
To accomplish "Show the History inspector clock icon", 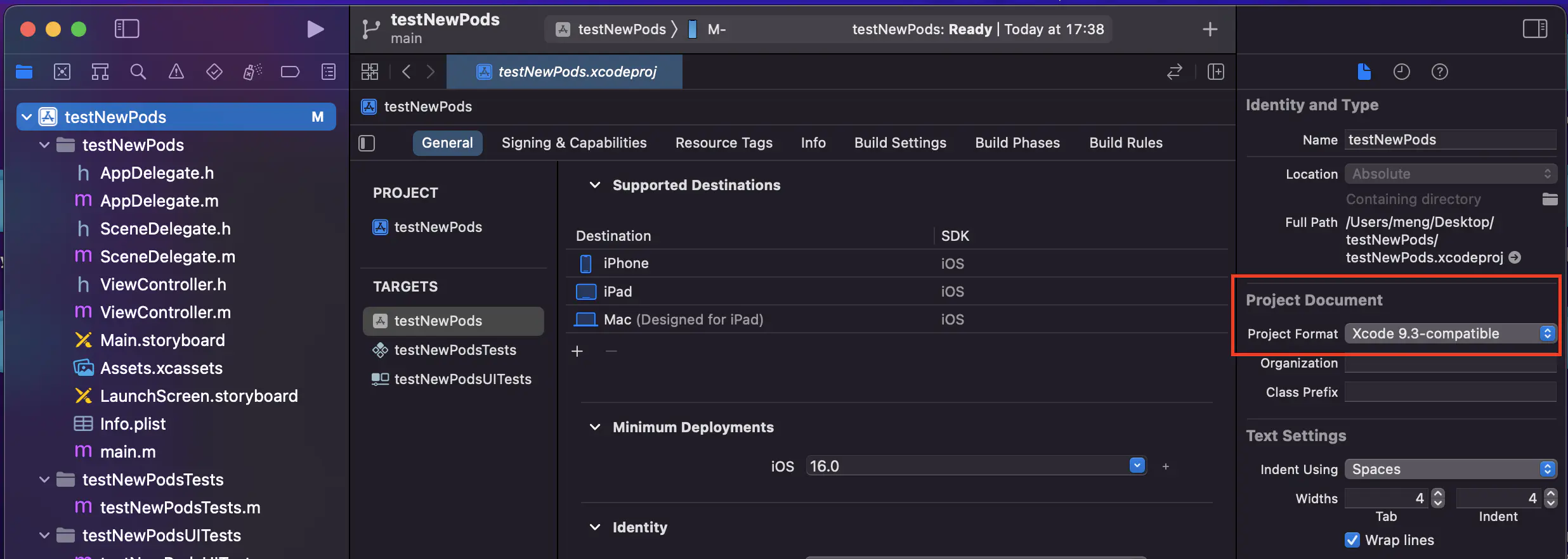I will tap(1402, 72).
